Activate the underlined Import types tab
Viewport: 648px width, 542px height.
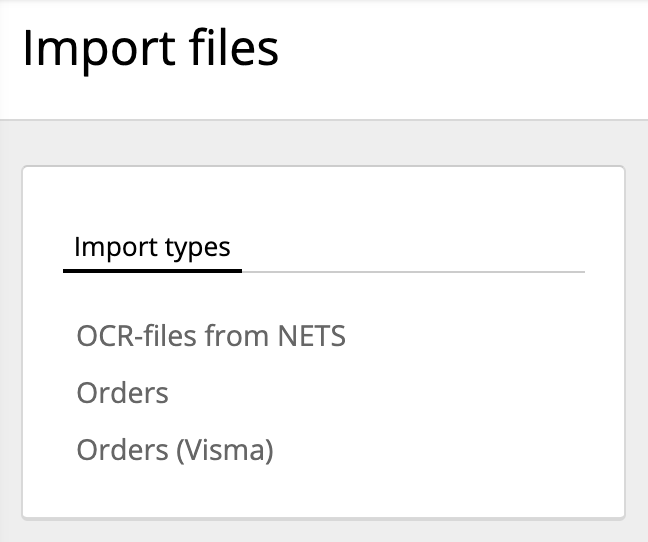pyautogui.click(x=152, y=247)
